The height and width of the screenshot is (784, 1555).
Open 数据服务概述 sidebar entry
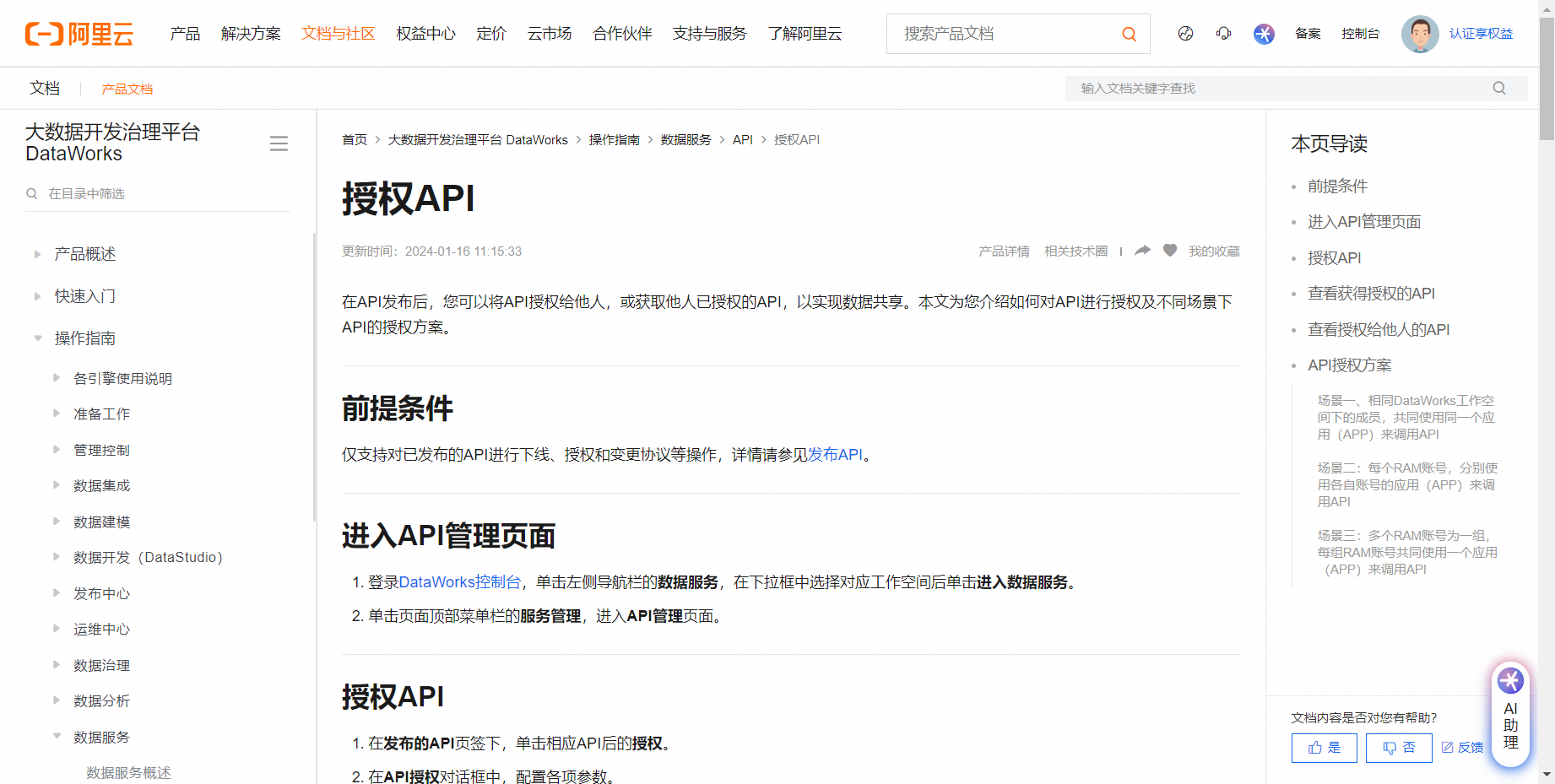128,773
